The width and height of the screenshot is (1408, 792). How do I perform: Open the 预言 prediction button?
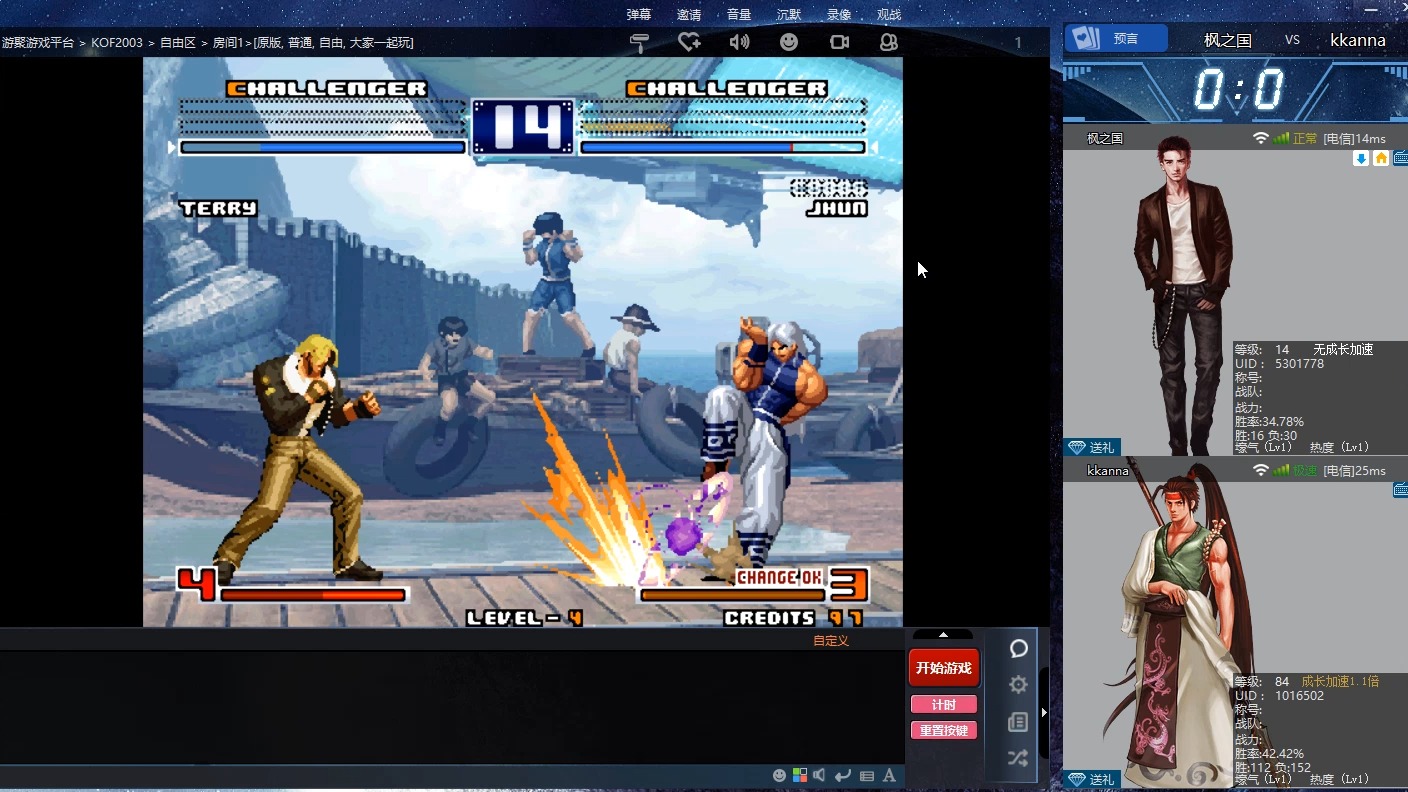point(1116,39)
